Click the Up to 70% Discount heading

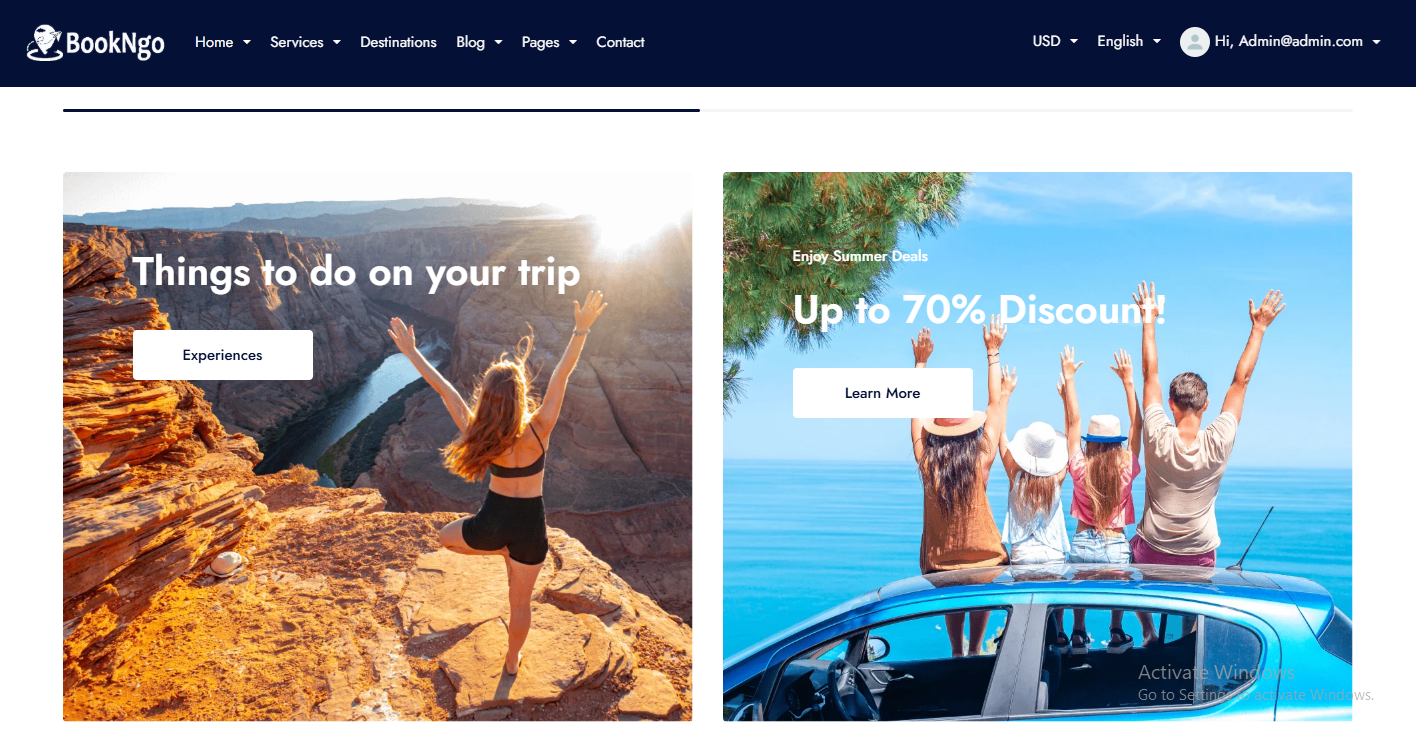click(980, 310)
